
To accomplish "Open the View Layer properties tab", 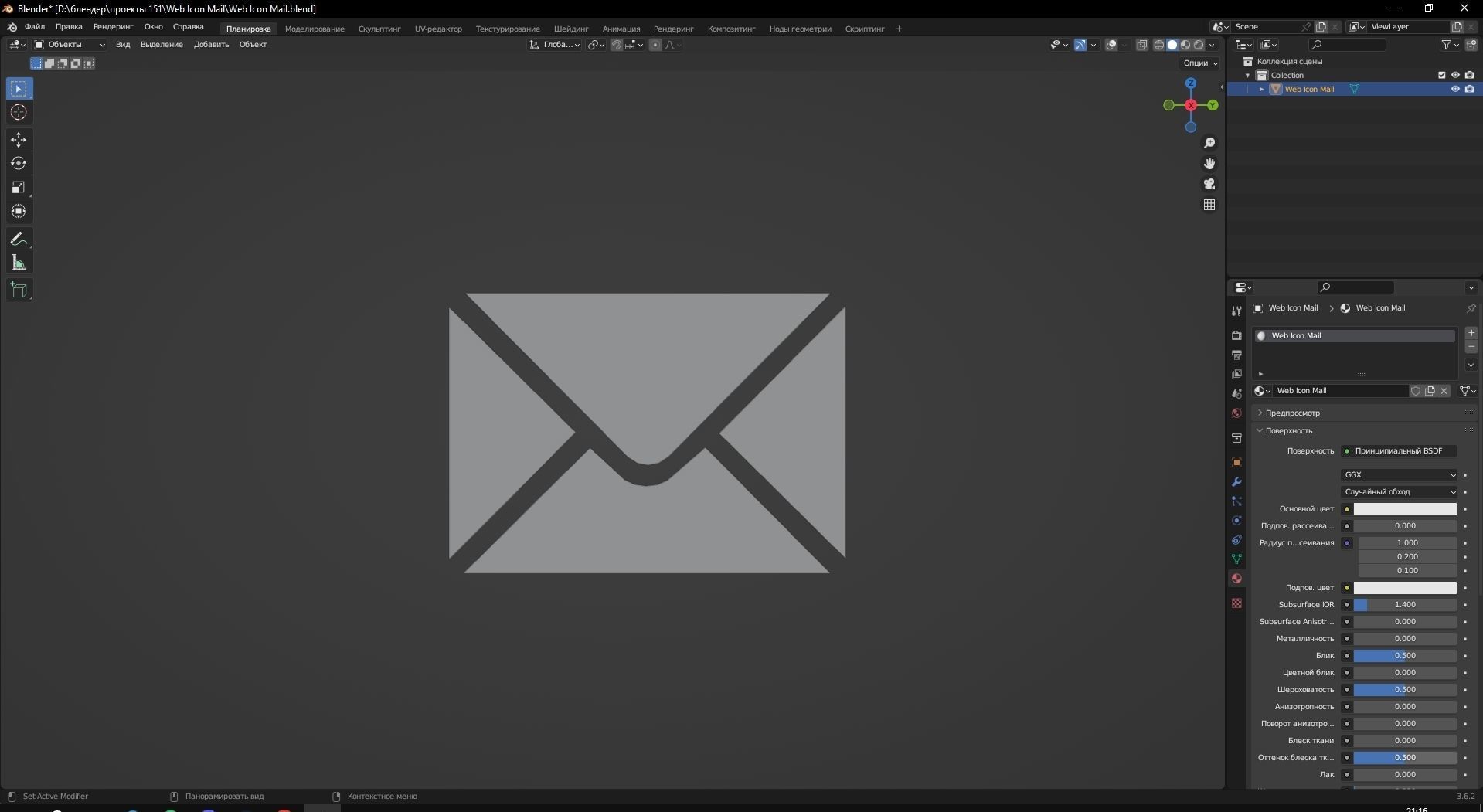I will [x=1236, y=374].
